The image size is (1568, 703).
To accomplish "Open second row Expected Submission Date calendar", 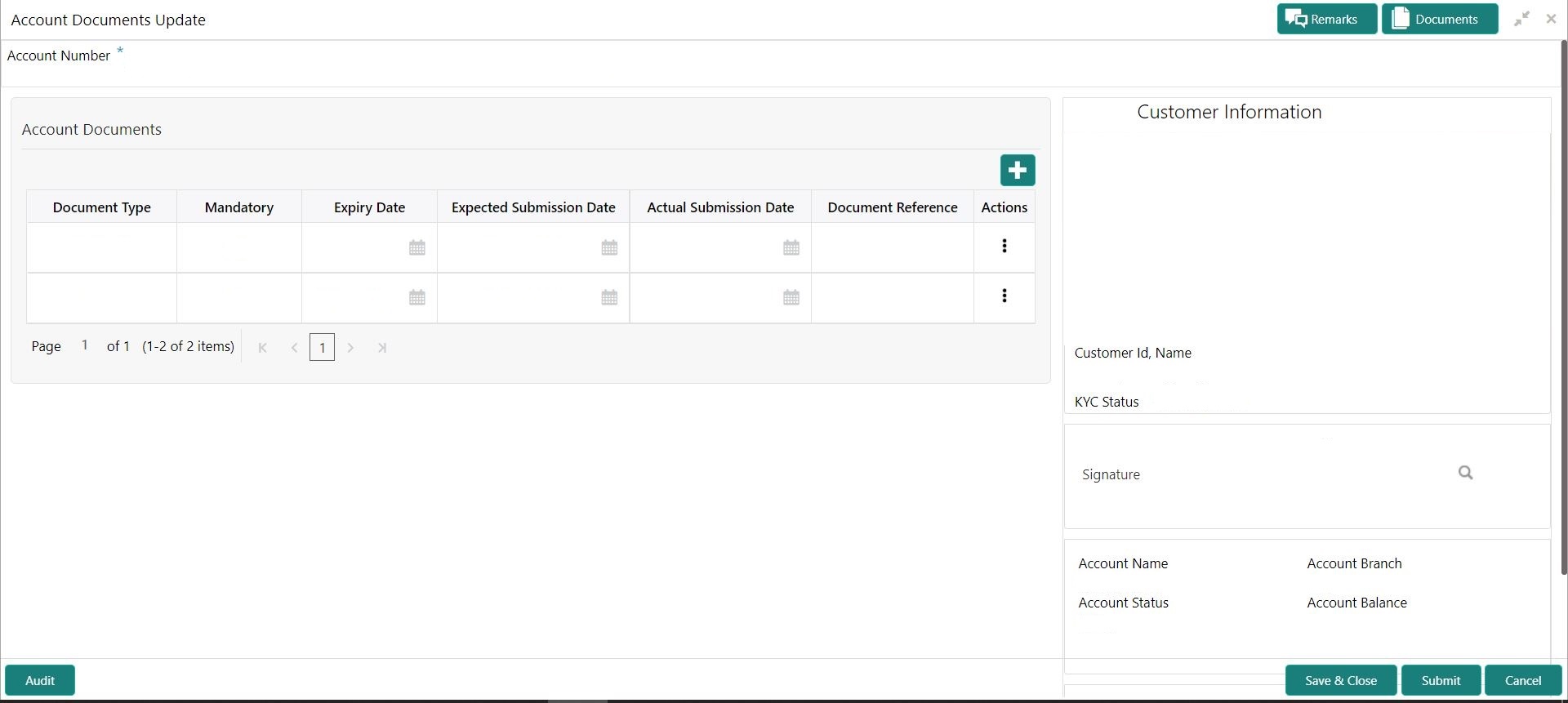I will click(609, 298).
